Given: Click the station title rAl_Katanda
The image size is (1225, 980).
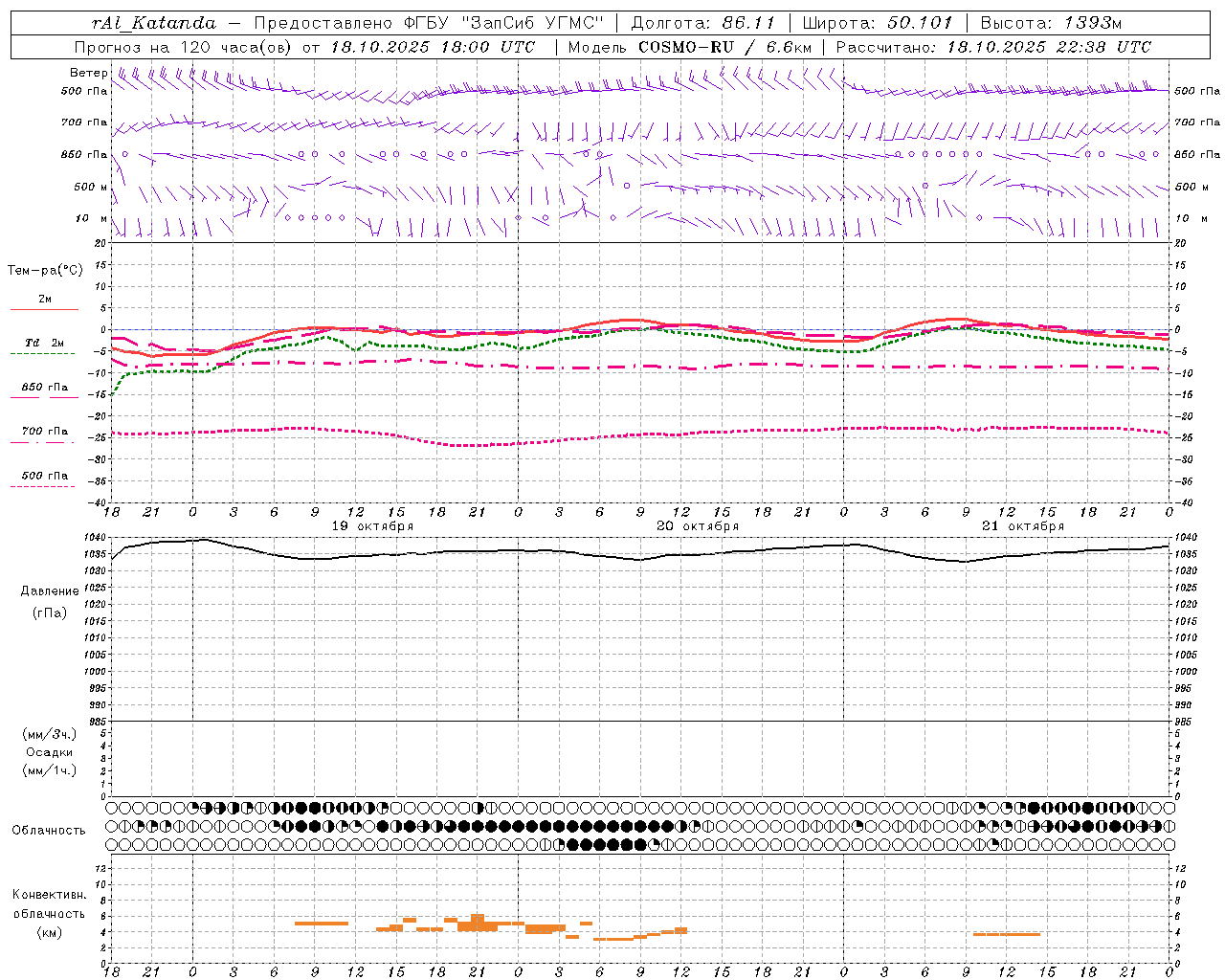Looking at the screenshot, I should tap(154, 23).
